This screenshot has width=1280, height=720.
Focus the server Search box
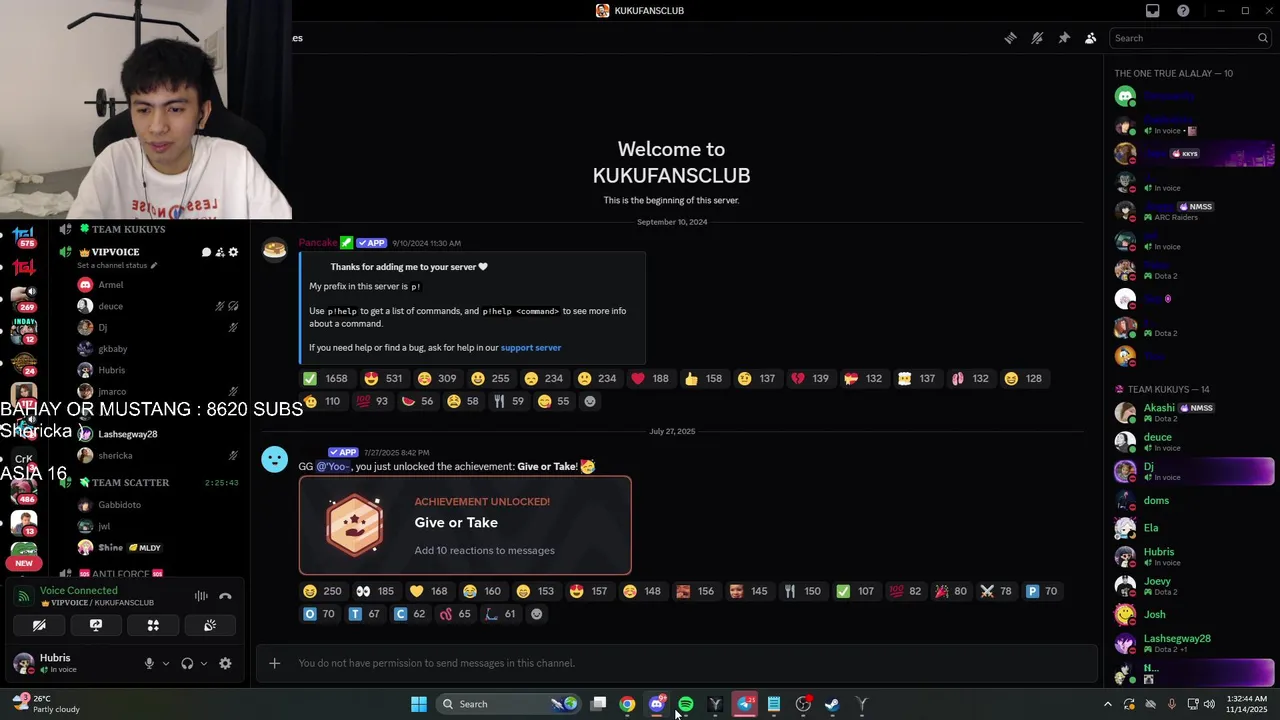pos(1191,38)
